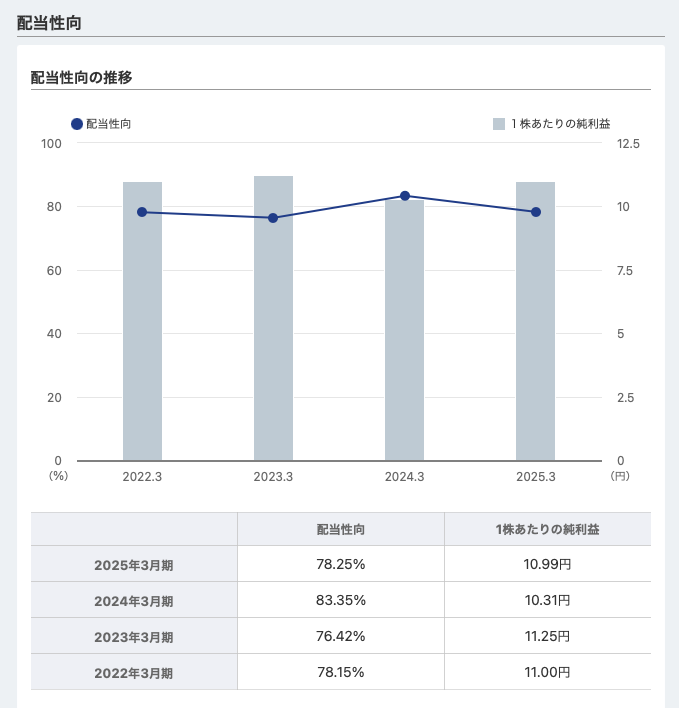679x708 pixels.
Task: Select the 2024.3 payout ratio data point
Action: tap(405, 196)
